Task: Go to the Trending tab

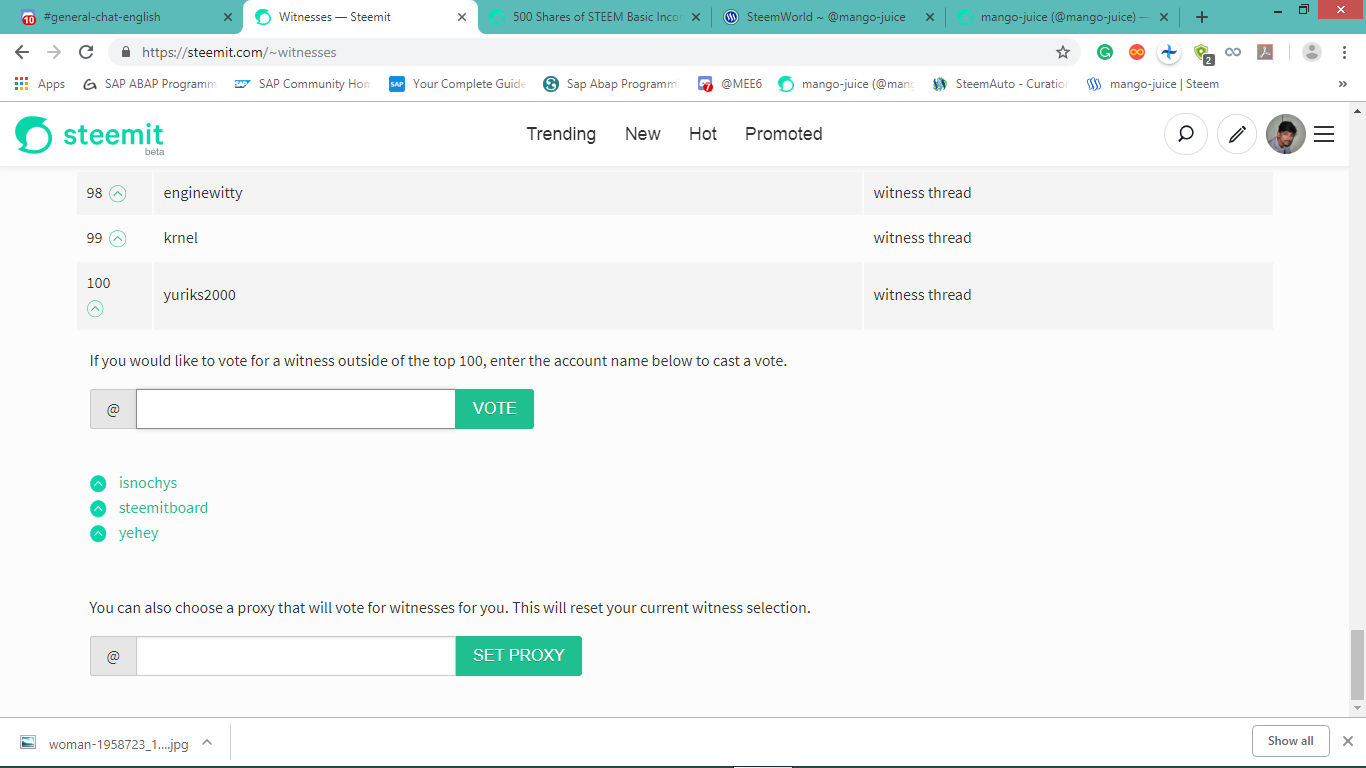Action: click(561, 134)
